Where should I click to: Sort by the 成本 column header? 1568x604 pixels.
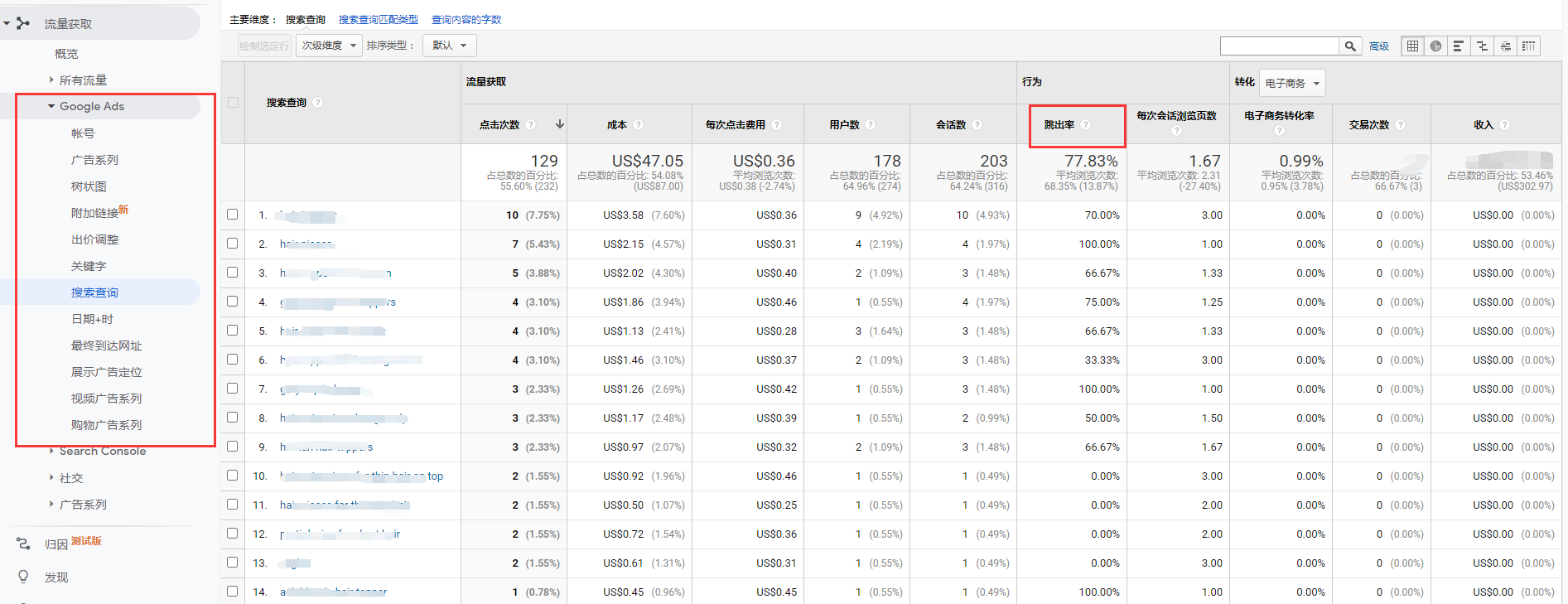pos(617,125)
